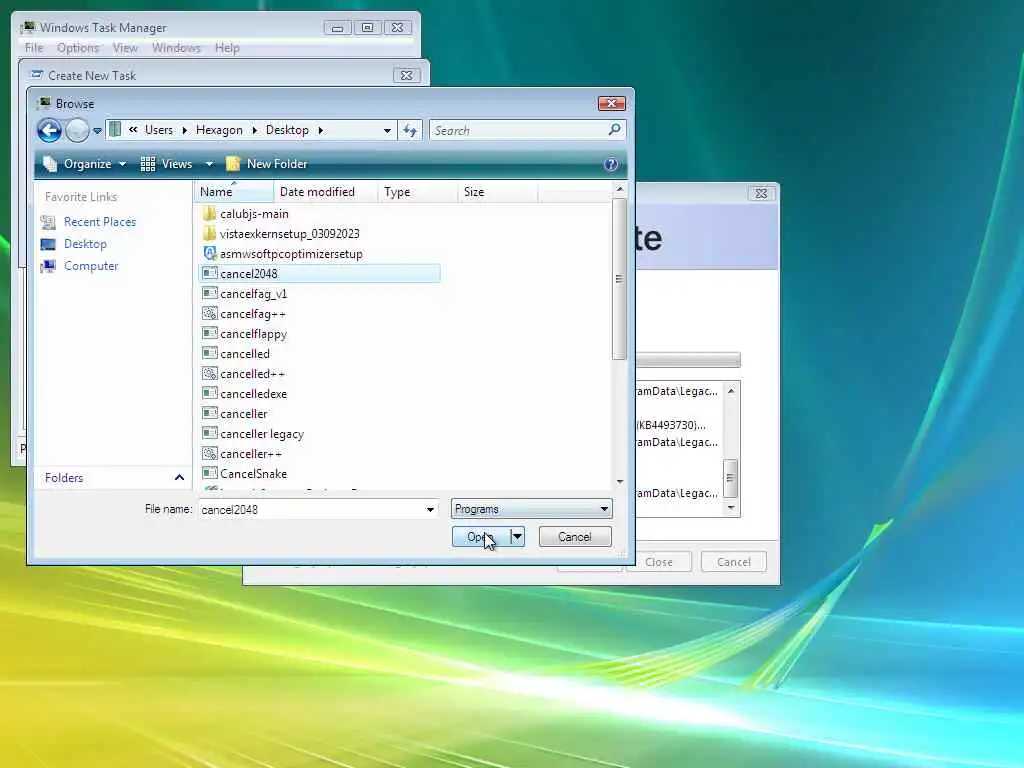Click Hexagon in the address breadcrumb

219,130
